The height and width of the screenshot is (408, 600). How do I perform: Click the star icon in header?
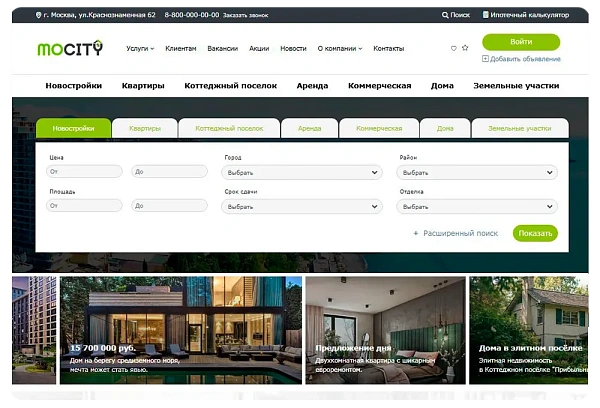[465, 48]
